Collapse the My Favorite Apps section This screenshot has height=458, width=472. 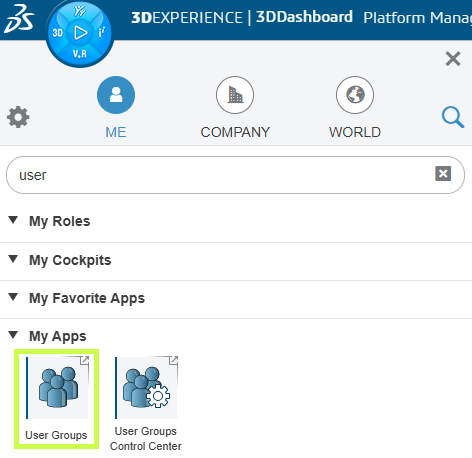click(13, 297)
